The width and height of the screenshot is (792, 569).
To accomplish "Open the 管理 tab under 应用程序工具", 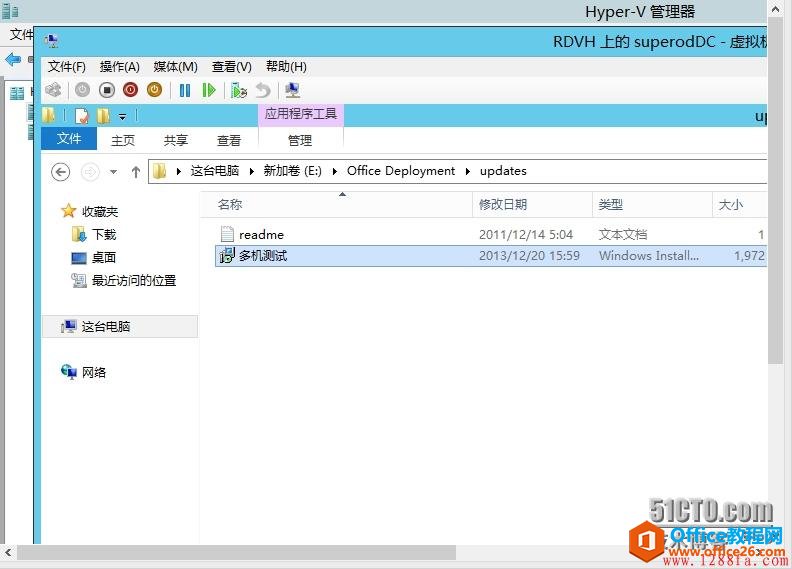I will (300, 140).
